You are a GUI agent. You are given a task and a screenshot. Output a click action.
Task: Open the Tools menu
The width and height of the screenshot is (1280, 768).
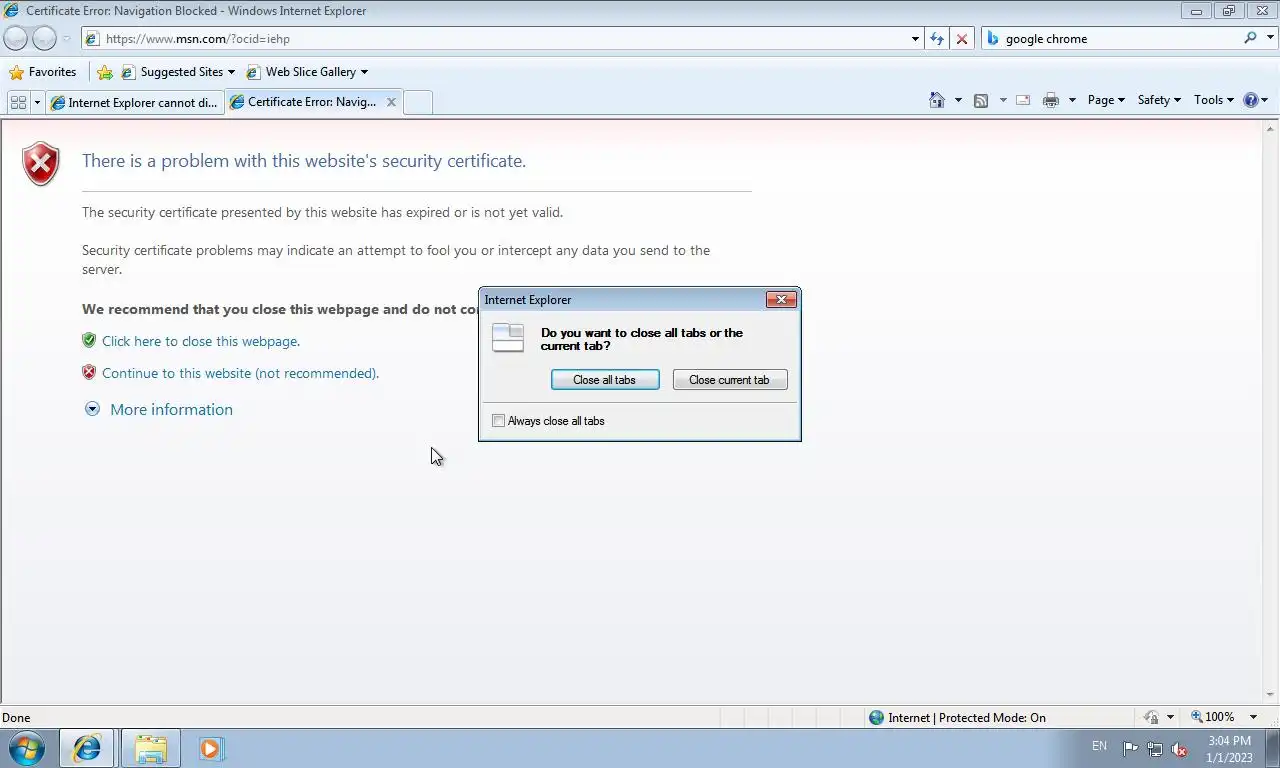click(1214, 100)
